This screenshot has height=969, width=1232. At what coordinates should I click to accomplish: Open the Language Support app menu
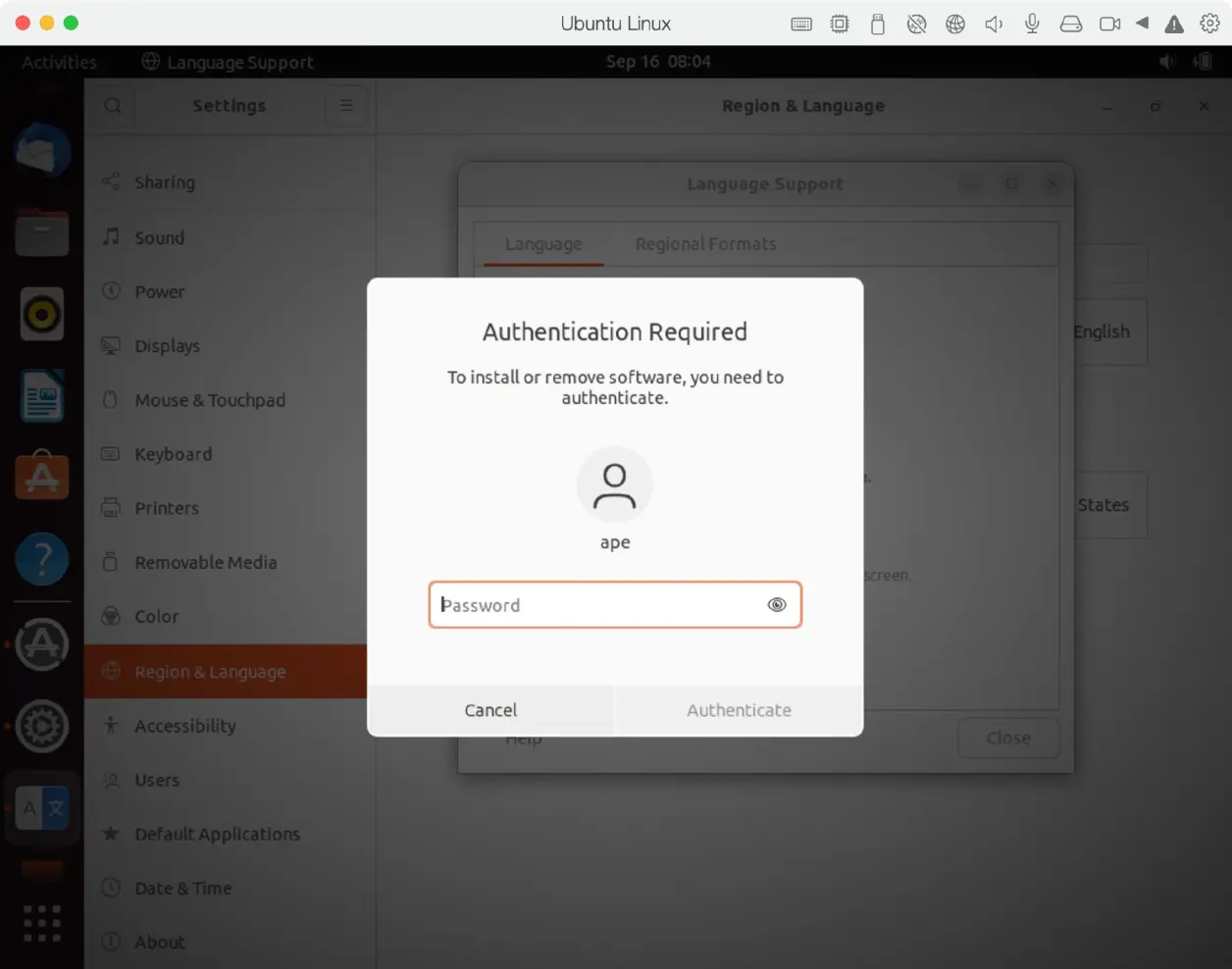[228, 62]
